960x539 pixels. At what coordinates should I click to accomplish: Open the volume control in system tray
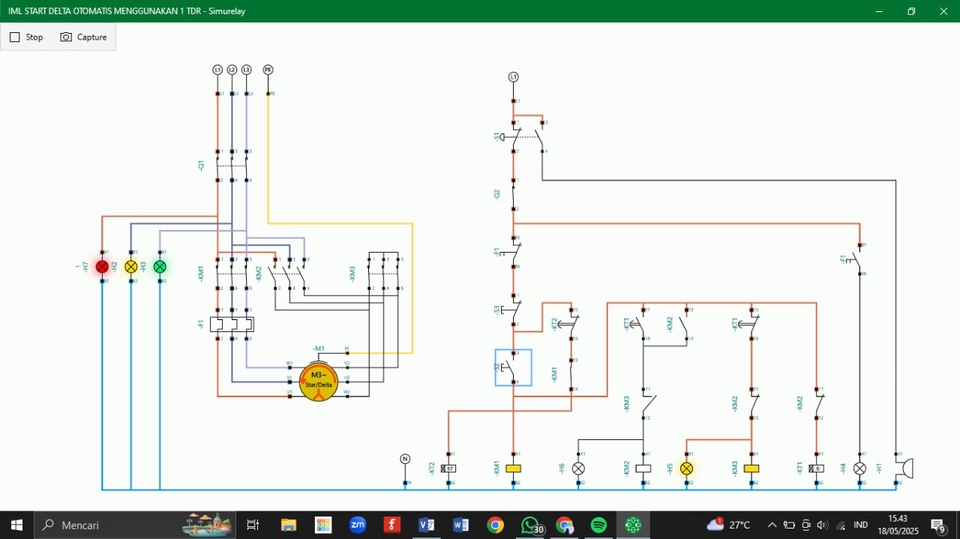[x=823, y=525]
